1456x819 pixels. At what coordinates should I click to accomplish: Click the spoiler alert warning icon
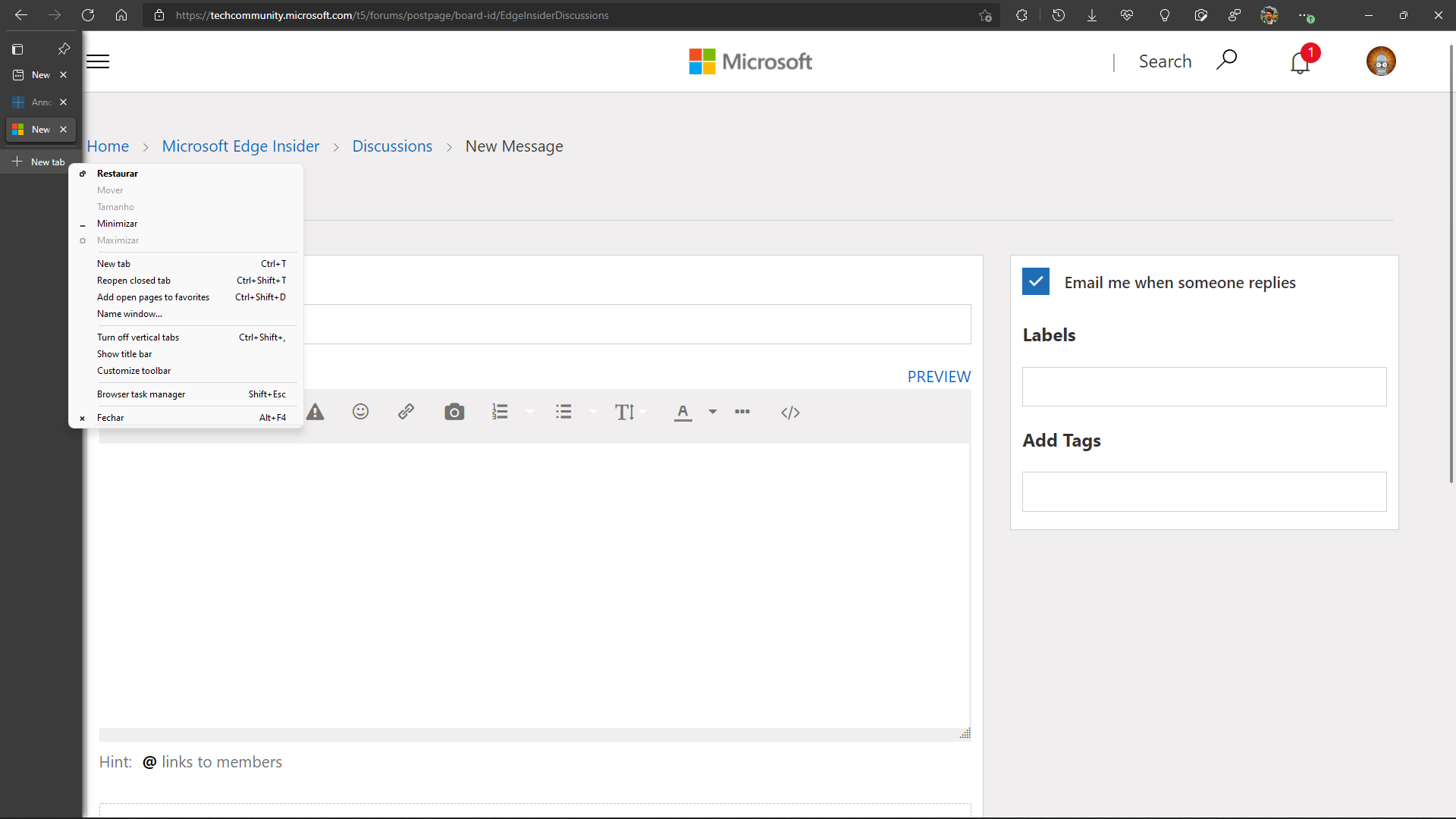pos(315,412)
